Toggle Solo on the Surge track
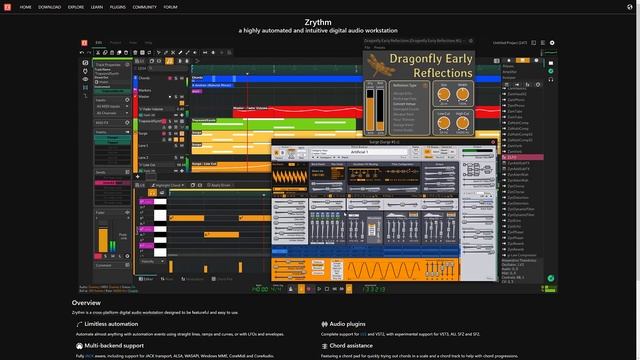This screenshot has height=360, width=640. tap(170, 133)
